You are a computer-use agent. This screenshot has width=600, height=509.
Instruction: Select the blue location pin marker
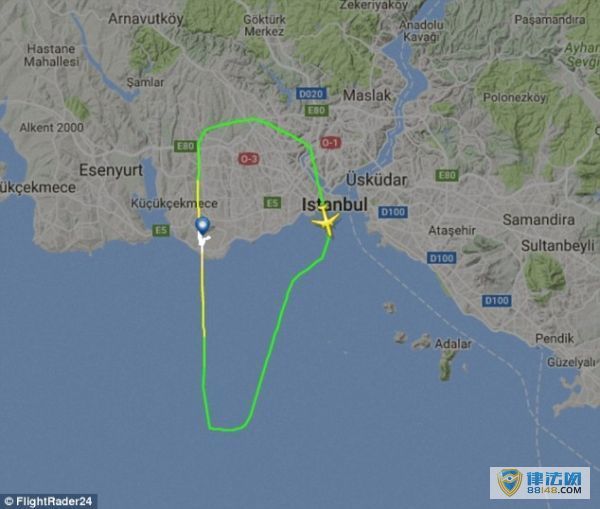click(x=202, y=226)
